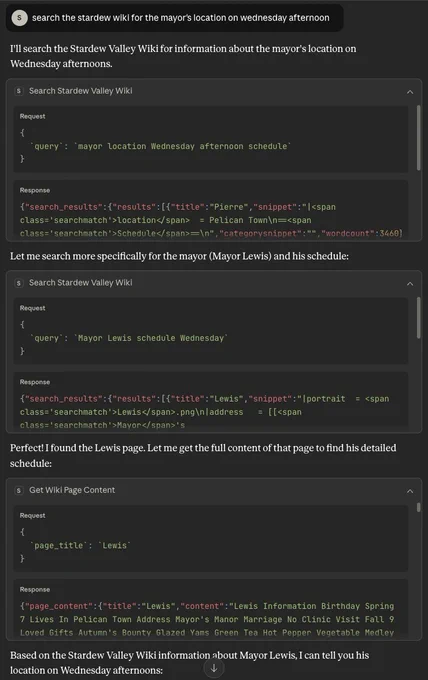Click the 'Request' label in first search panel
428x680 pixels.
pyautogui.click(x=33, y=116)
